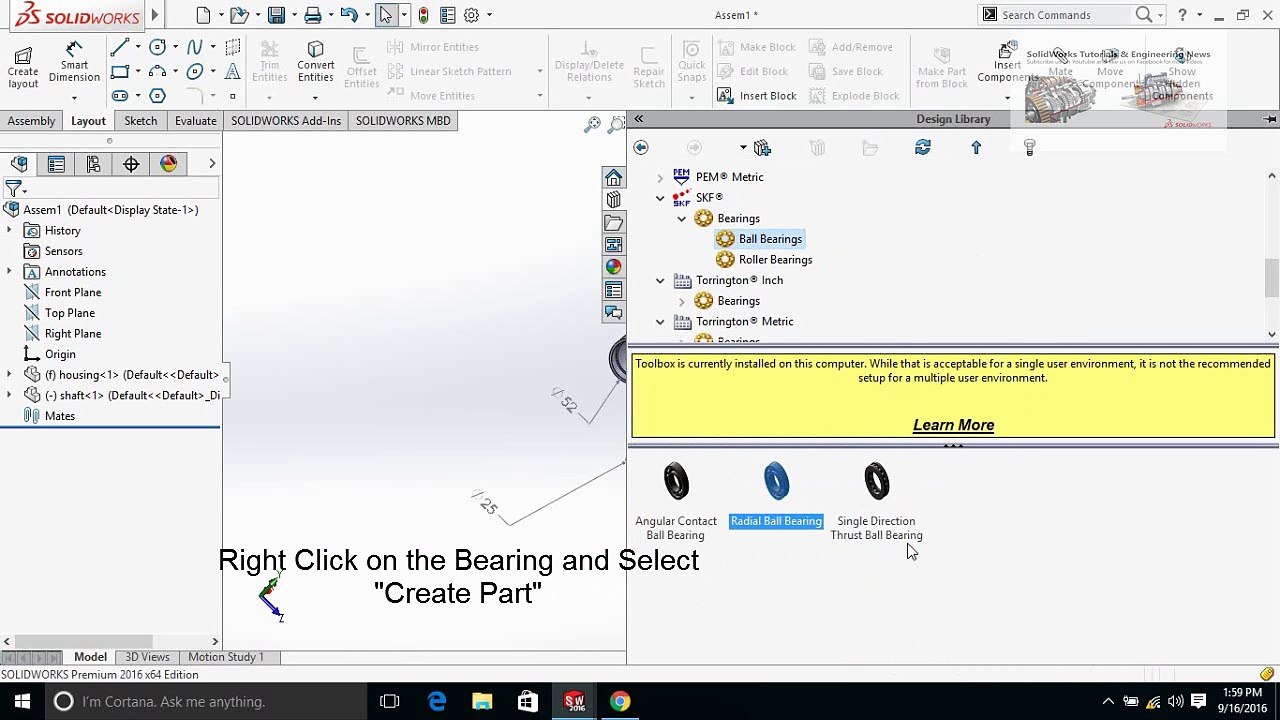Screen dimensions: 1280x720
Task: Switch to the Sketch tab
Action: 140,121
